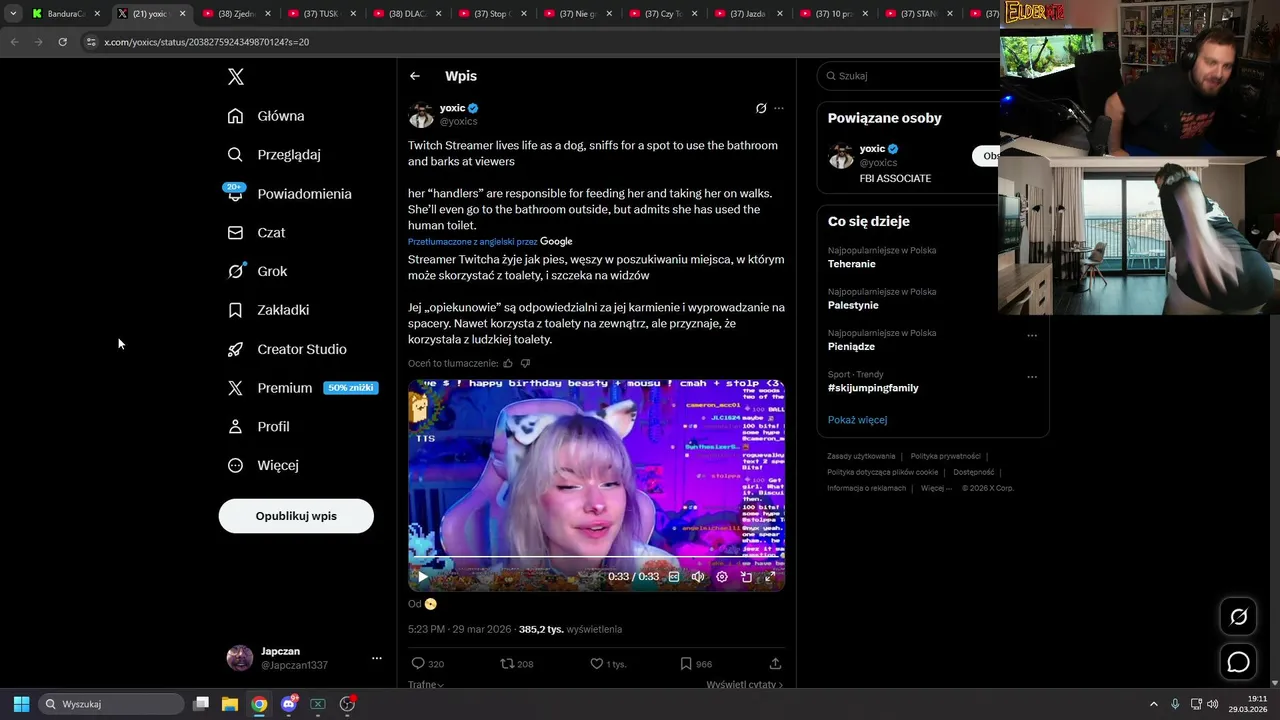Viewport: 1280px width, 720px height.
Task: Click Pokaż więcej trends link
Action: point(857,420)
